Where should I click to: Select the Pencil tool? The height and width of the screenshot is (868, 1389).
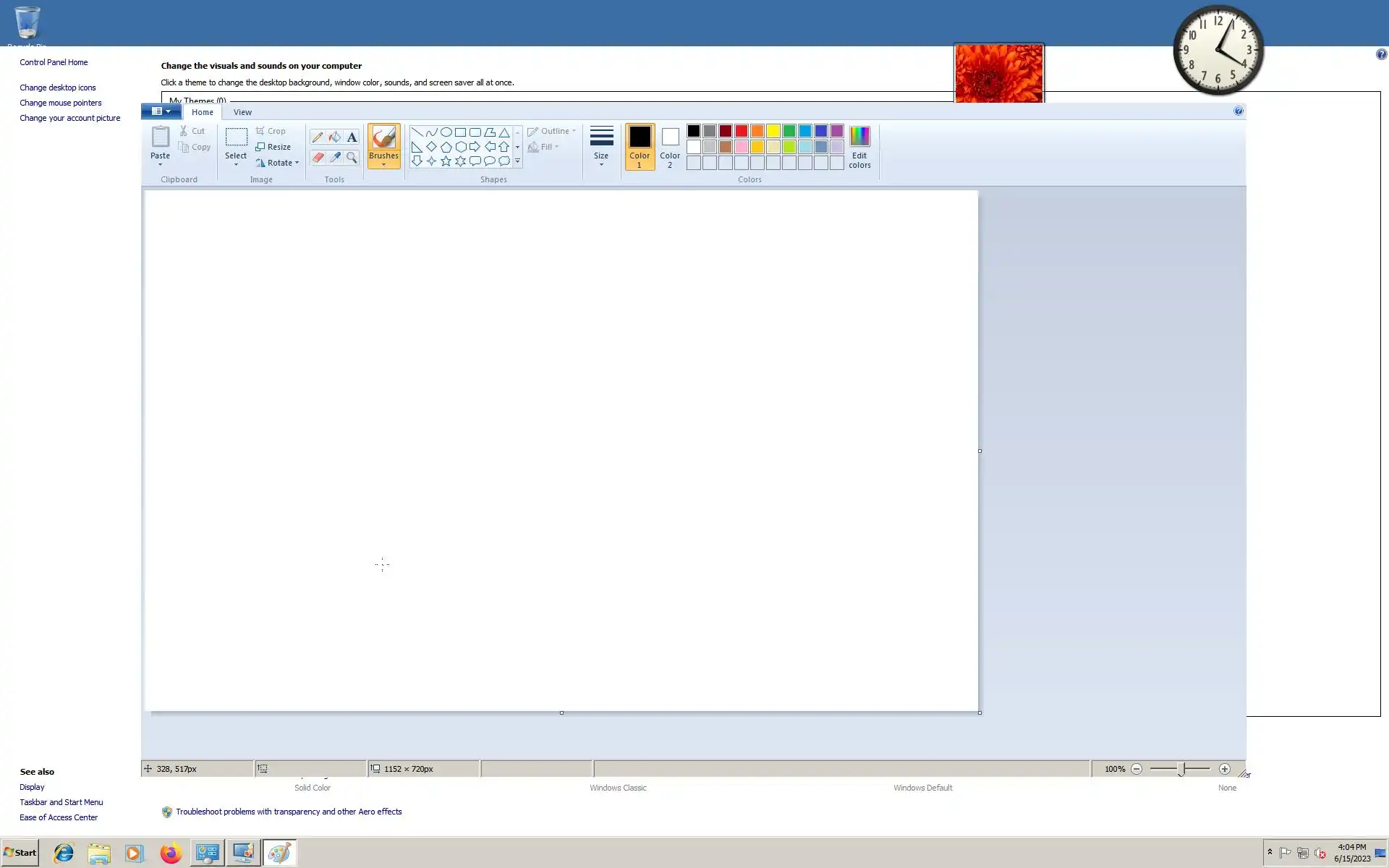pyautogui.click(x=317, y=137)
